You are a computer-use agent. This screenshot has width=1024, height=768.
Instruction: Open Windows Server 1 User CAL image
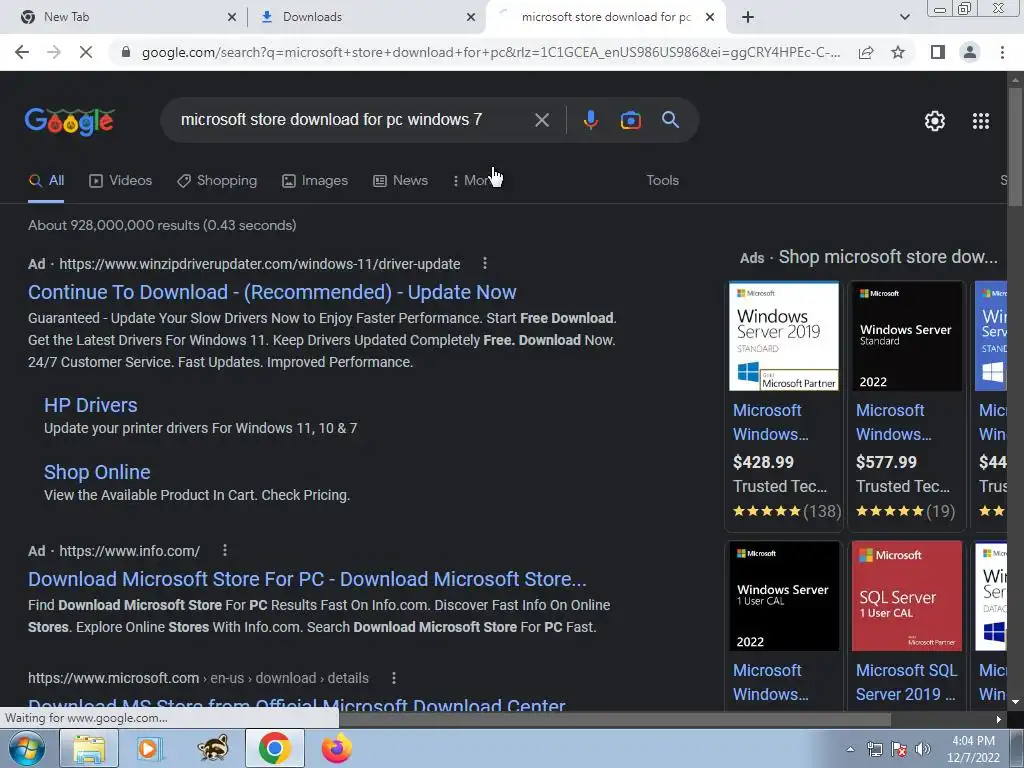click(x=784, y=596)
